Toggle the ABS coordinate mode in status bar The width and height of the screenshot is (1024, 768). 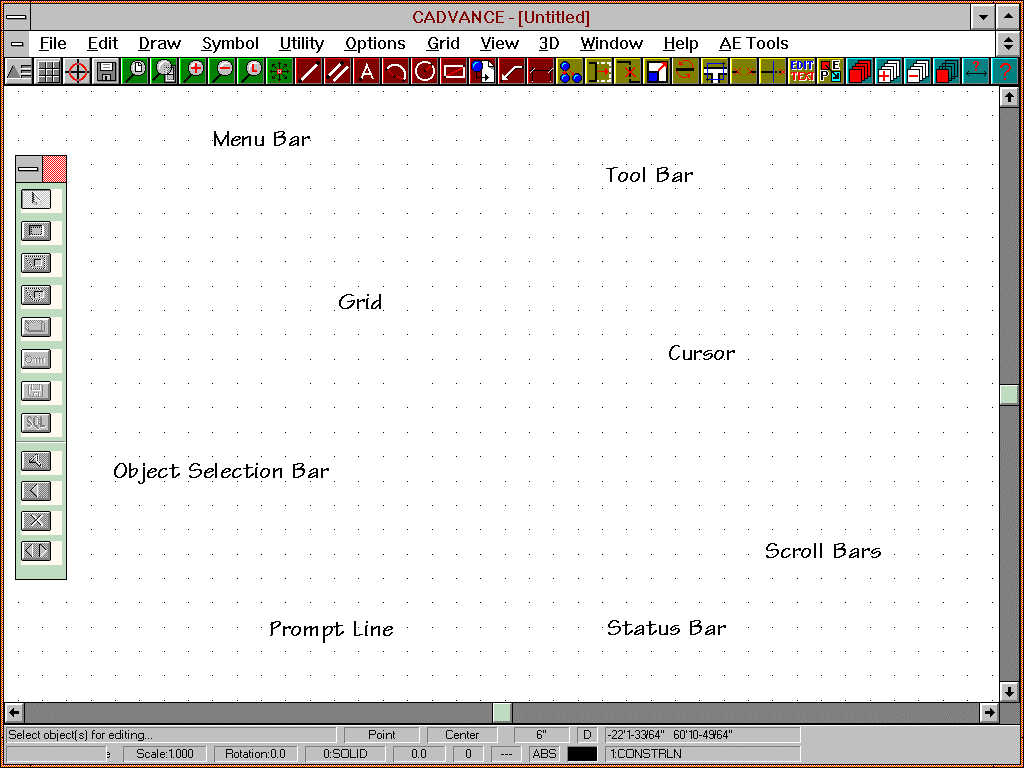(545, 754)
